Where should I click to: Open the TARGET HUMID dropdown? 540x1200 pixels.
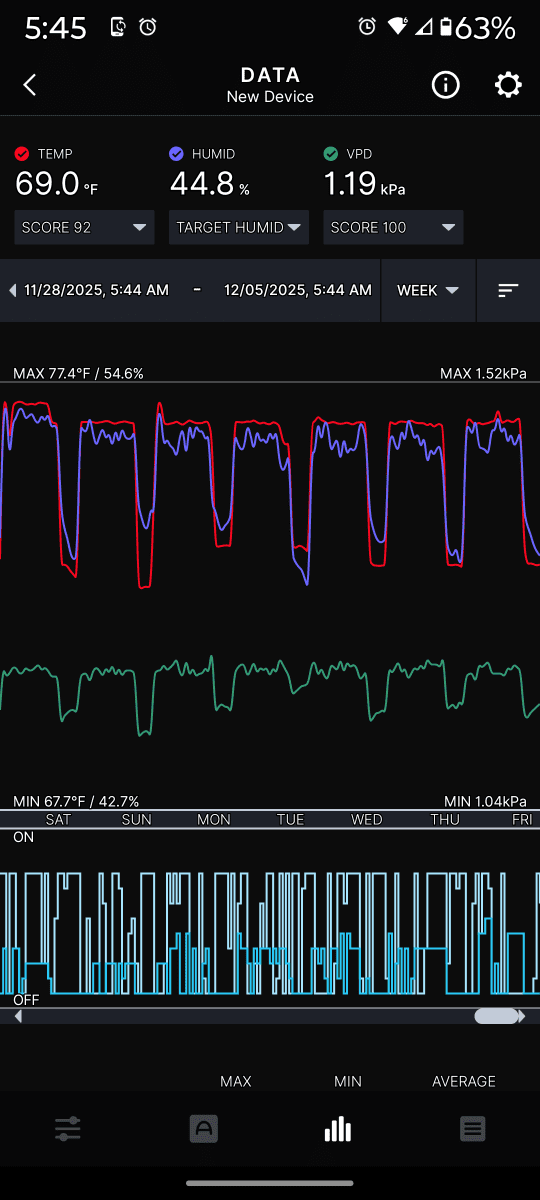pos(239,227)
